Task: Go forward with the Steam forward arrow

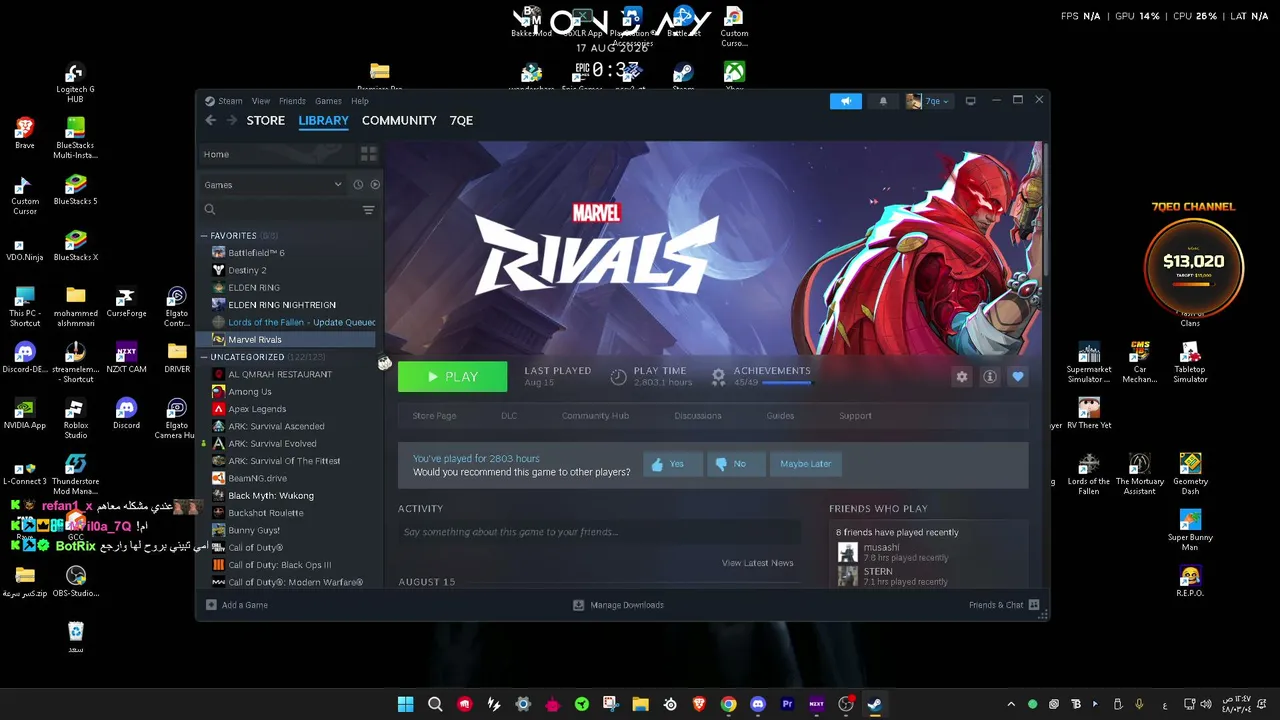Action: [x=232, y=120]
